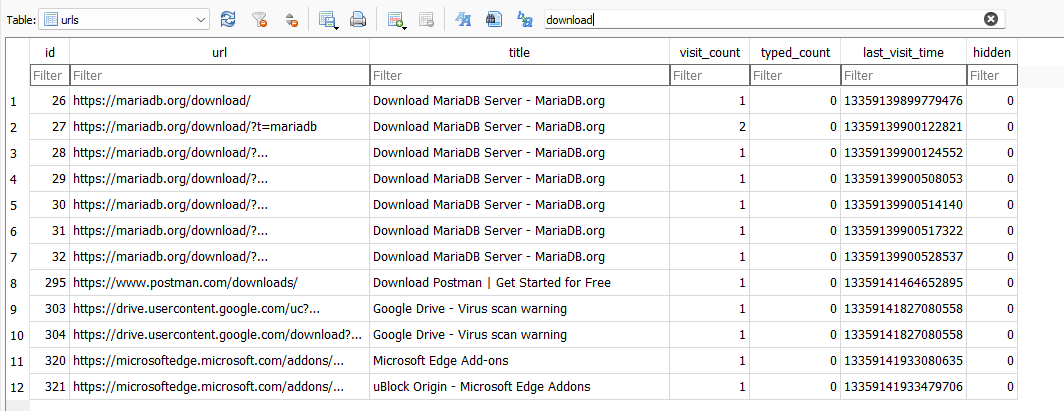This screenshot has width=1064, height=411.
Task: Print the currently displayed table
Action: tap(358, 20)
